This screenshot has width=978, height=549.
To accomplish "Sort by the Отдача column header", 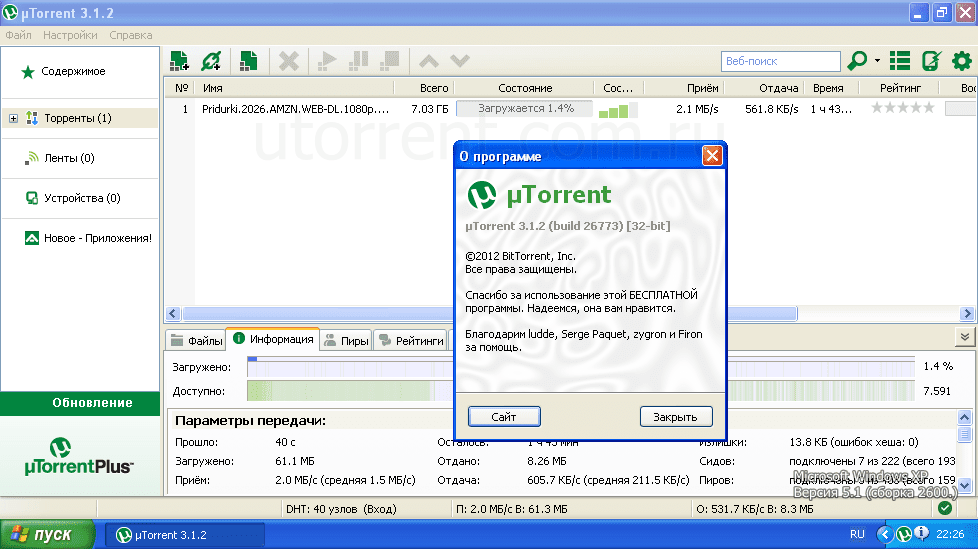I will click(x=763, y=88).
